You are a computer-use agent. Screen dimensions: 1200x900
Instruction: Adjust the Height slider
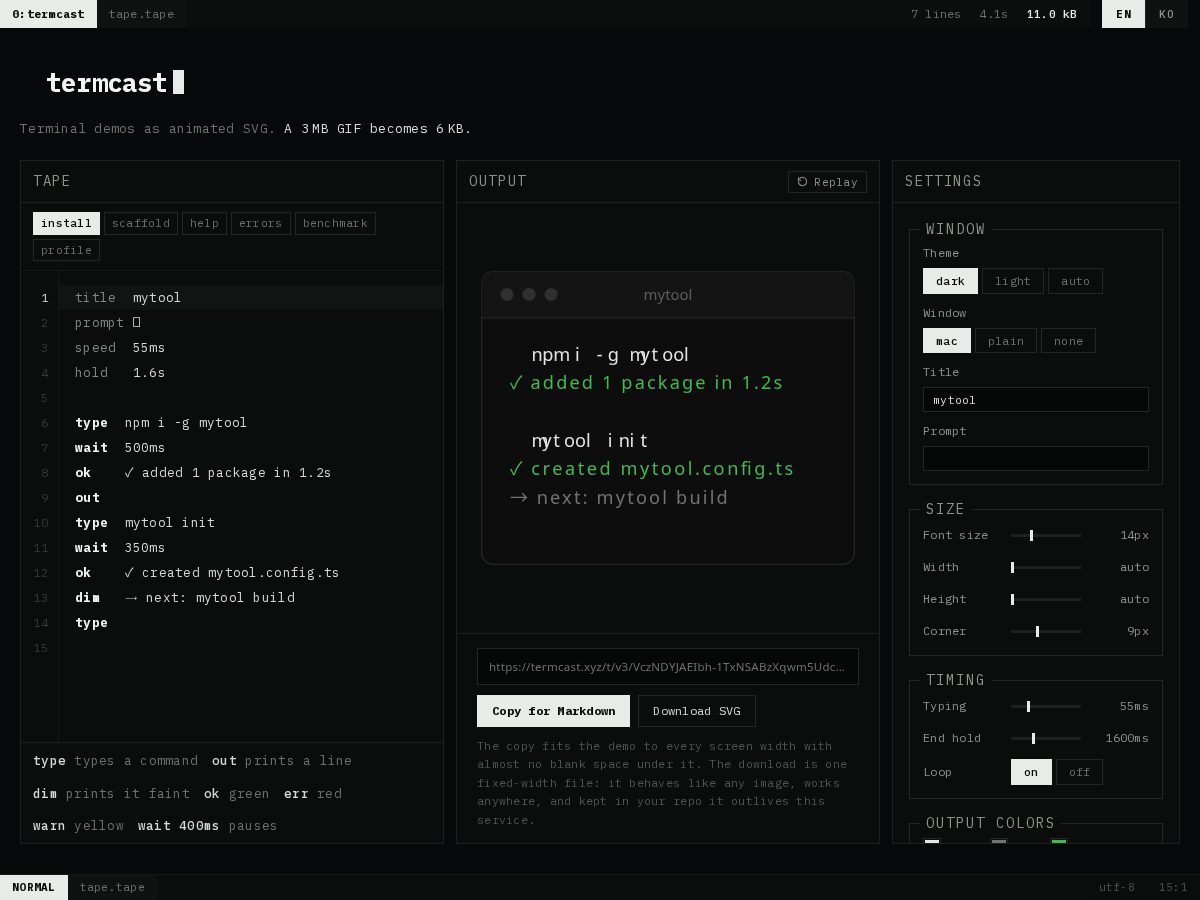[1045, 599]
